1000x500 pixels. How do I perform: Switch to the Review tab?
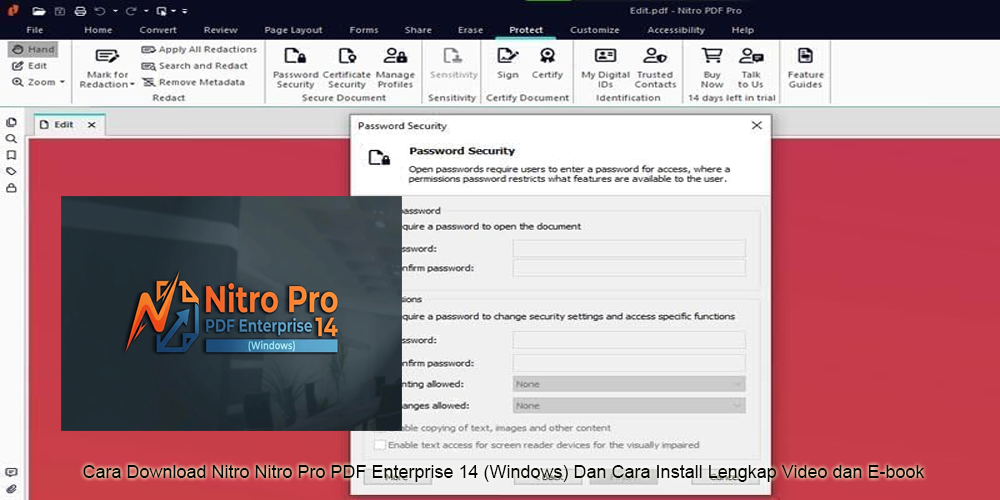(x=221, y=30)
